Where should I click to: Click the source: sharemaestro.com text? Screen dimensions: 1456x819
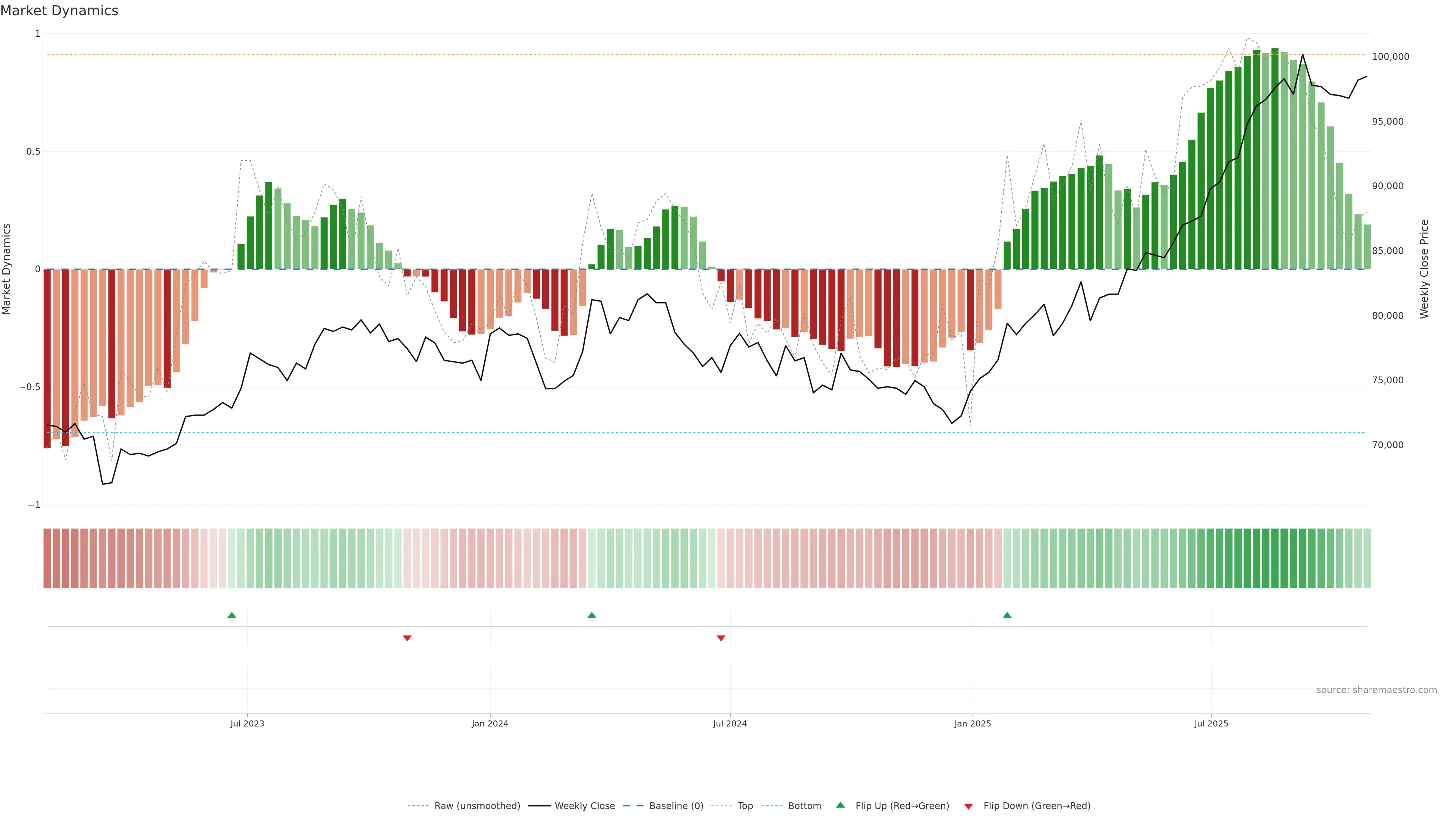[1376, 690]
